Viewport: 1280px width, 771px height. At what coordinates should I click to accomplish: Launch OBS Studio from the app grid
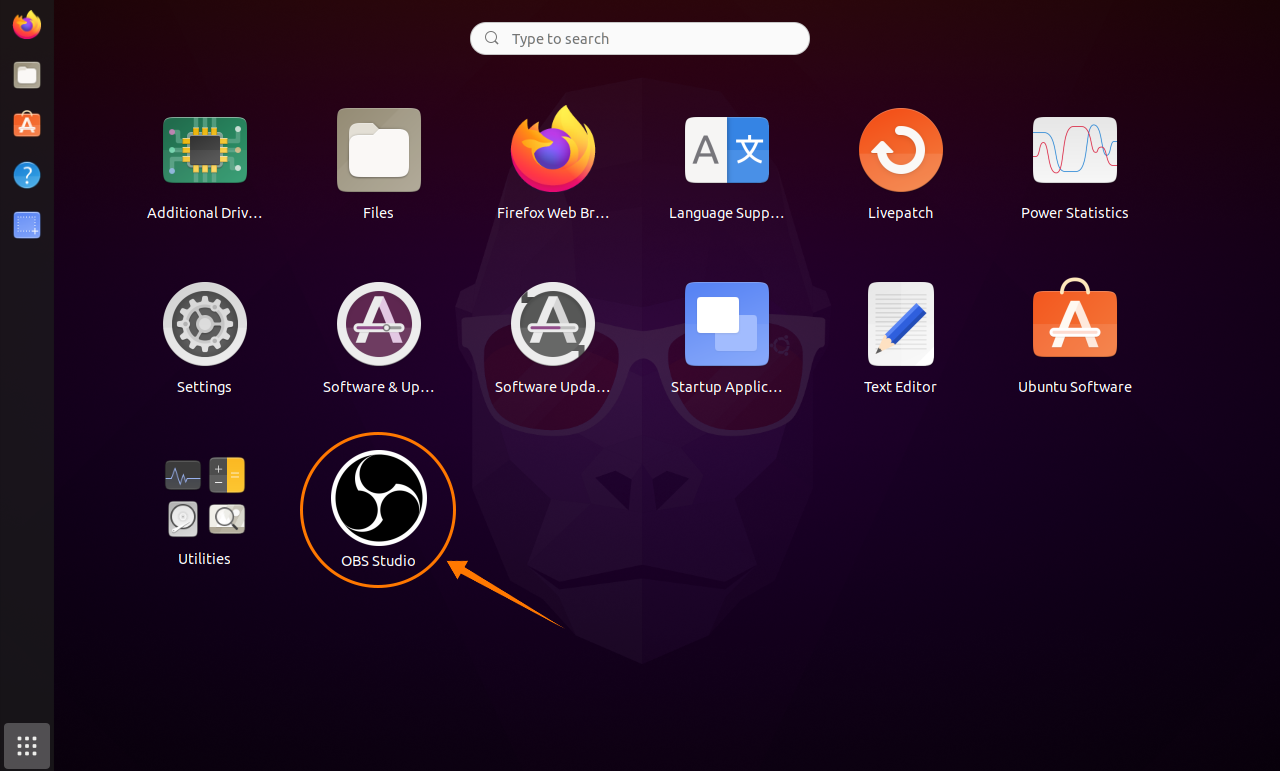[x=379, y=497]
